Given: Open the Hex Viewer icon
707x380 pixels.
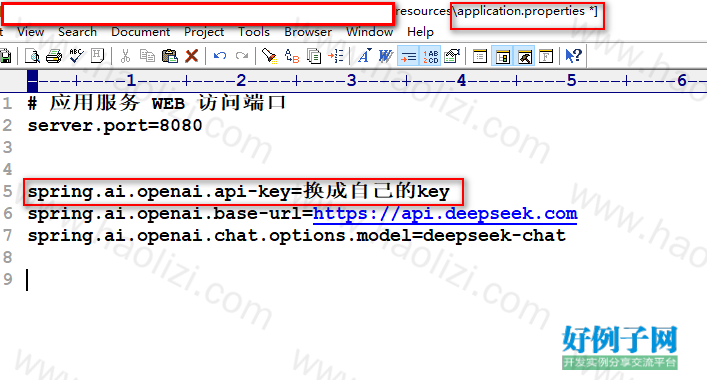Looking at the screenshot, I should coord(97,56).
